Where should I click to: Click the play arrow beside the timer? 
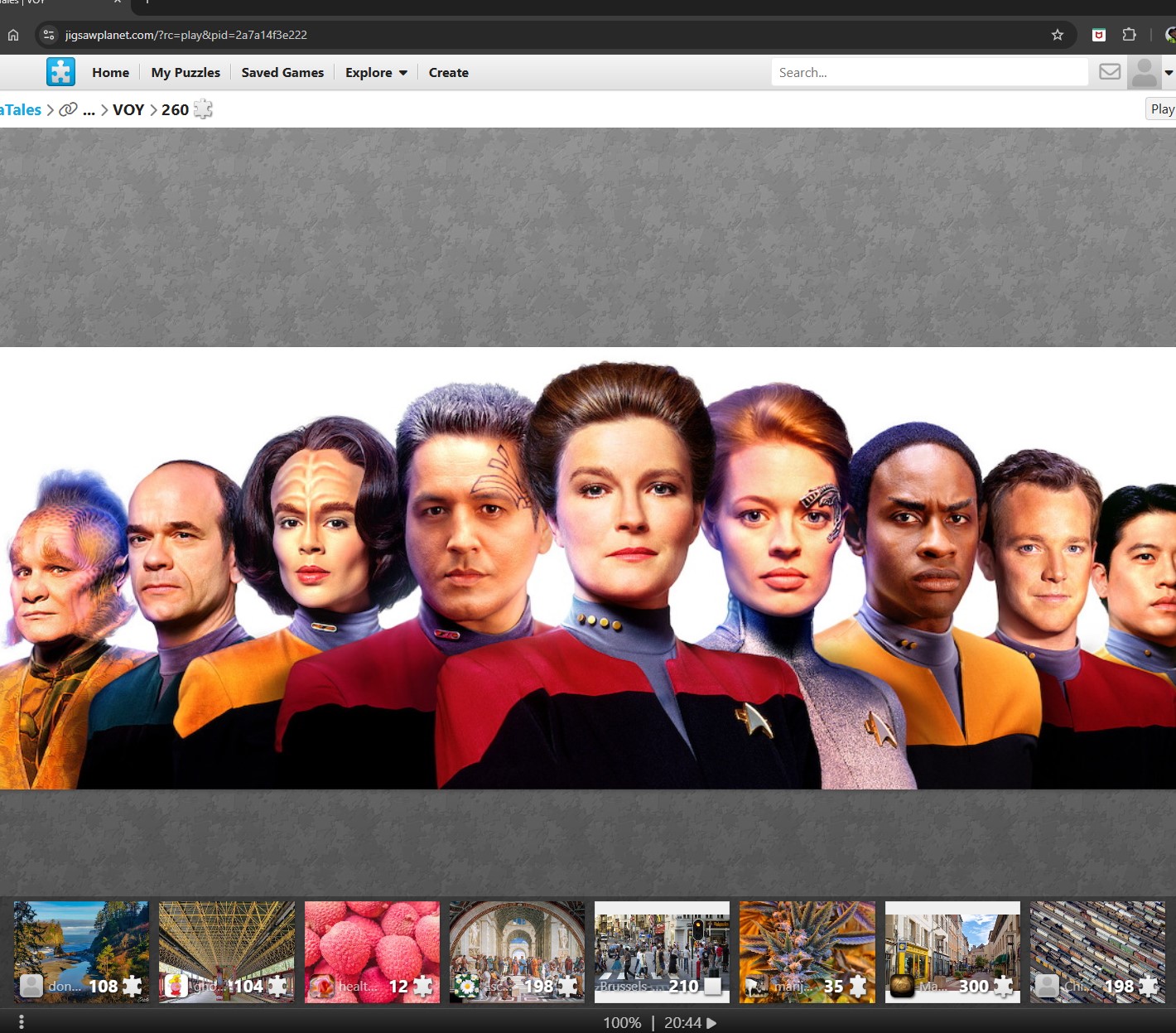pos(711,1023)
